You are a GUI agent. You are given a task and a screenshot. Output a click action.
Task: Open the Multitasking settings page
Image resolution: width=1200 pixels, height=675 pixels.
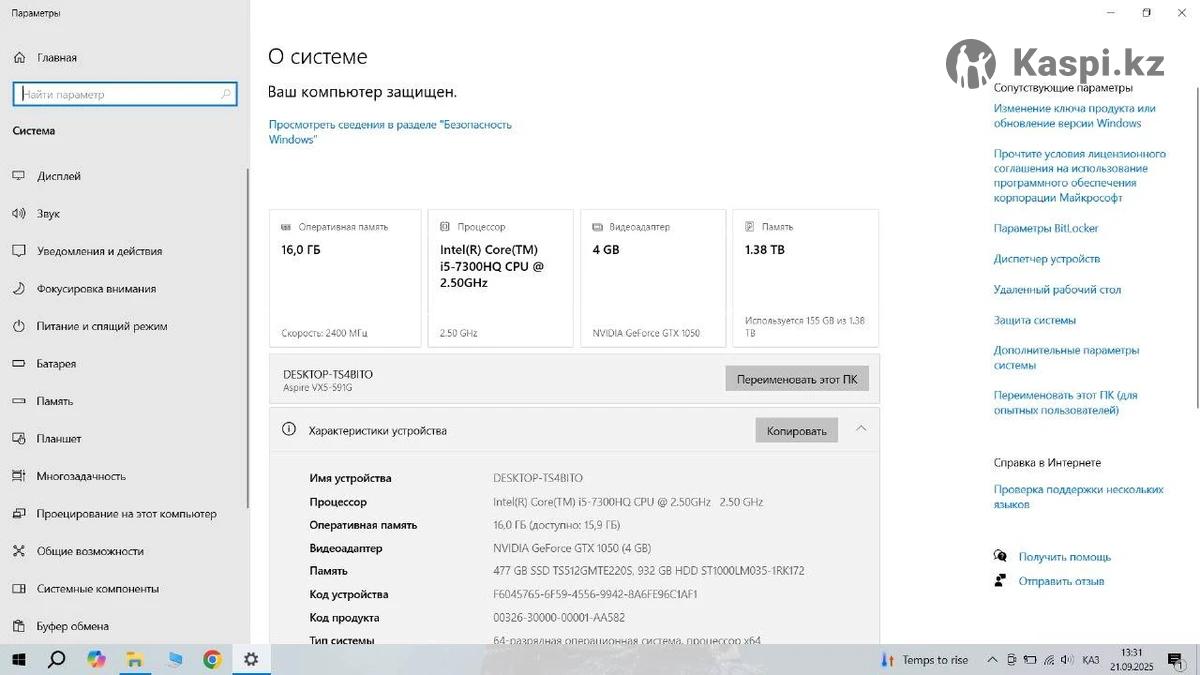(81, 476)
